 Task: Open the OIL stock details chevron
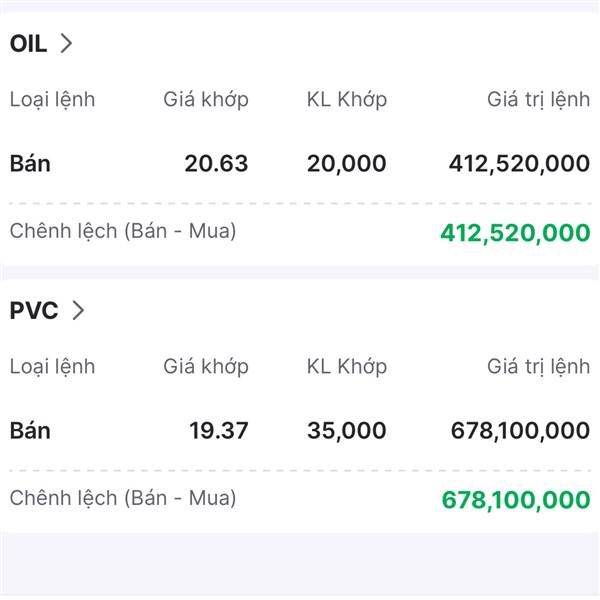pos(67,43)
